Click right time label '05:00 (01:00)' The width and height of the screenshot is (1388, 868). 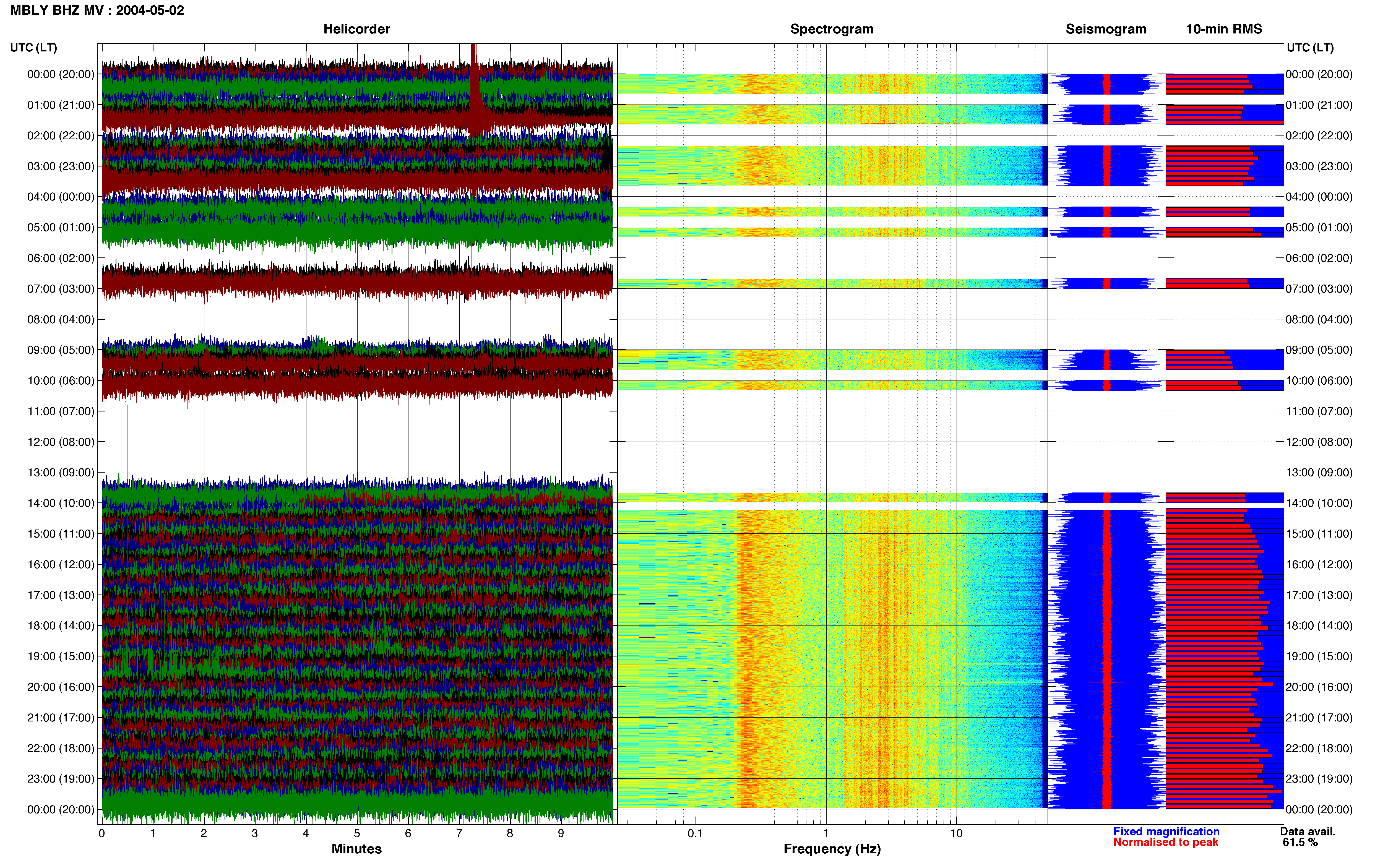coord(1319,227)
